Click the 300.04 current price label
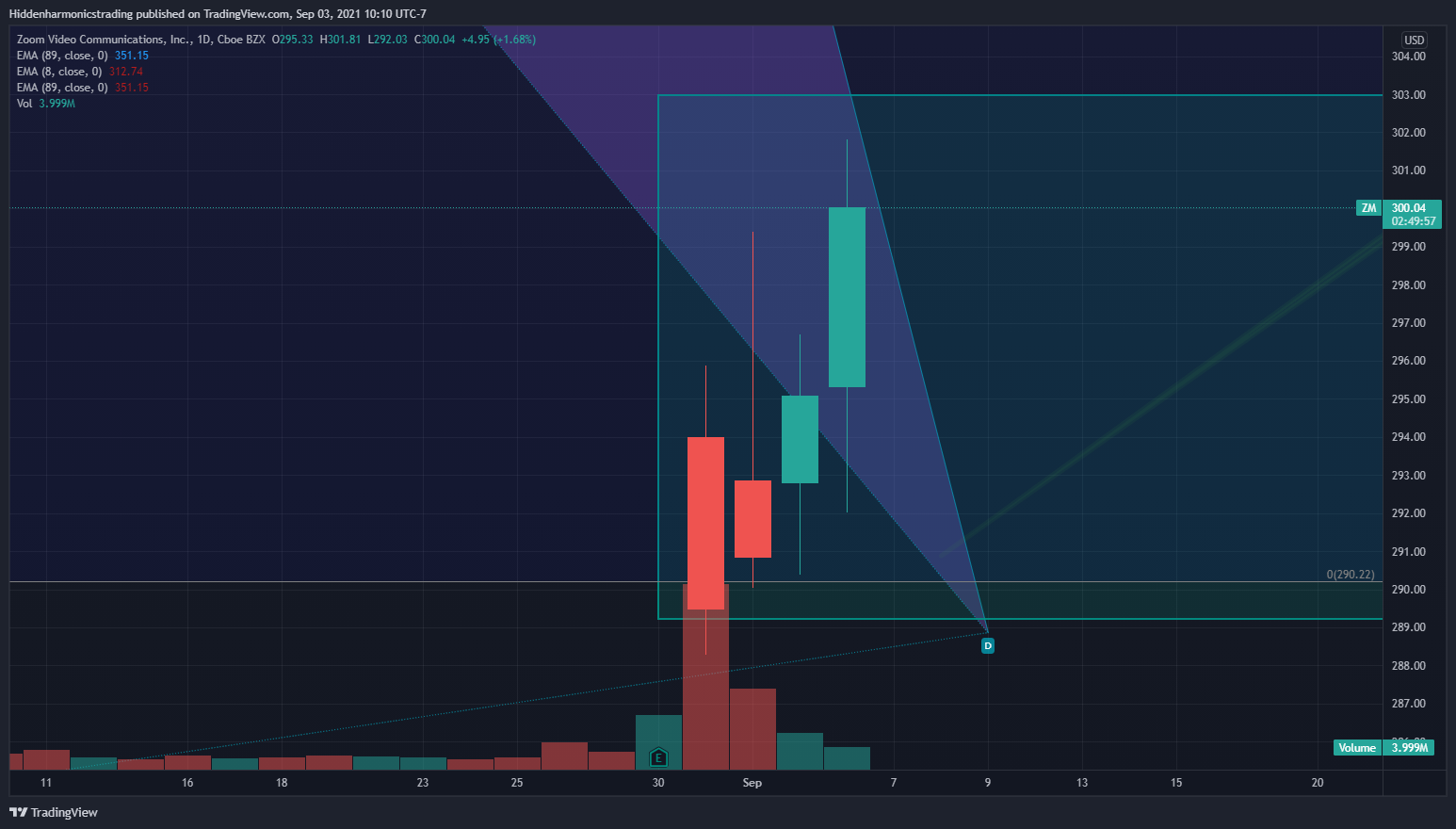 [1409, 208]
